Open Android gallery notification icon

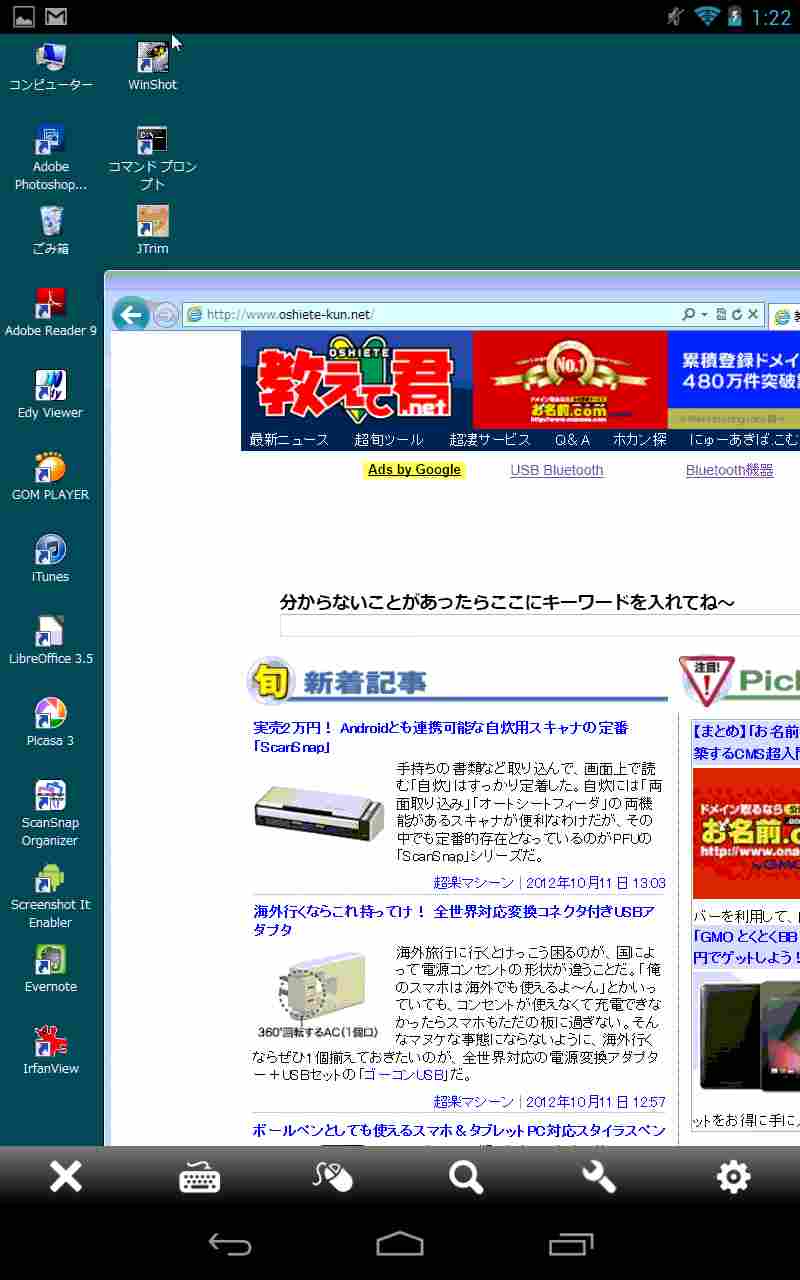coord(23,17)
